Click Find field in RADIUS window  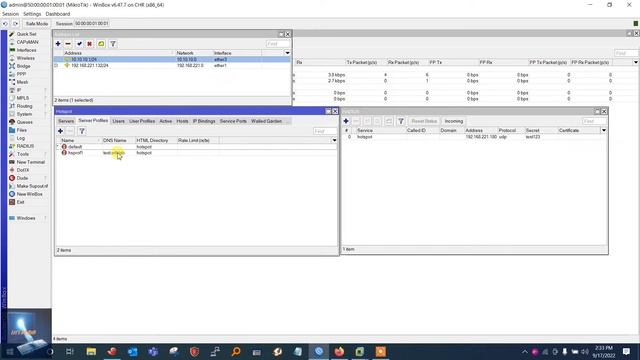tap(595, 121)
